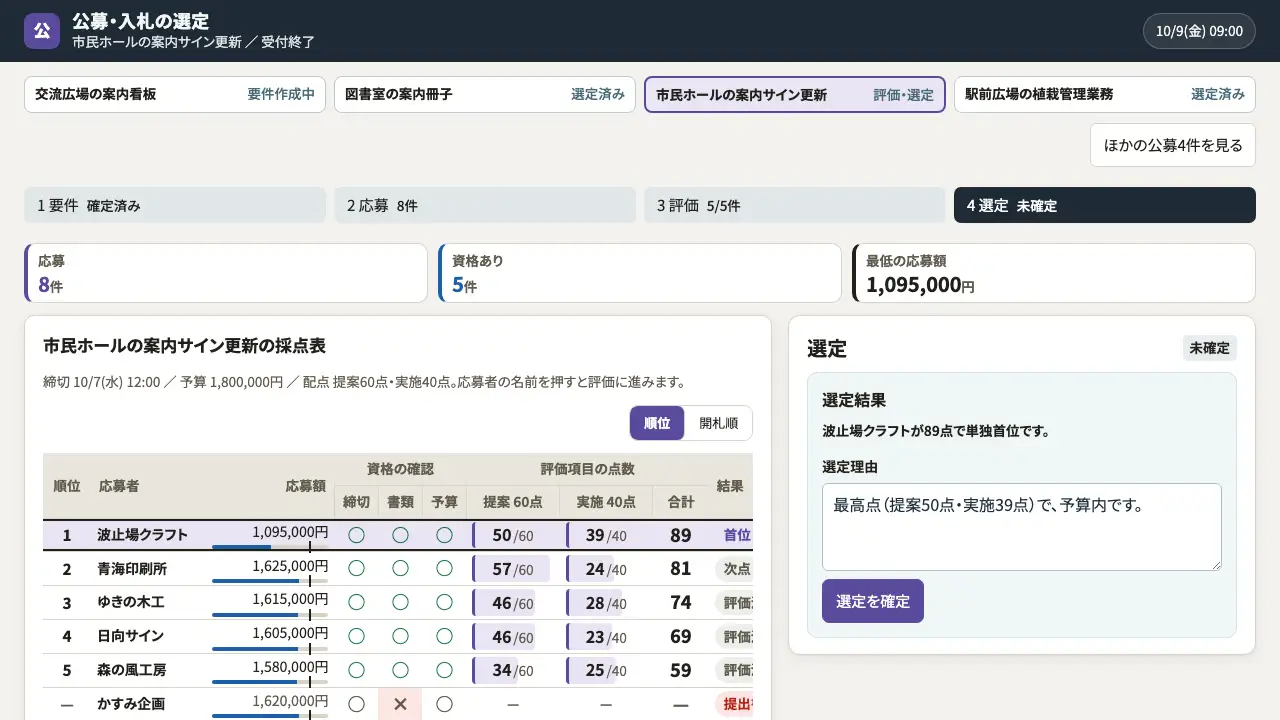Click the red × in かすみ企画's 書類 cell
Image resolution: width=1280 pixels, height=720 pixels.
[x=400, y=704]
